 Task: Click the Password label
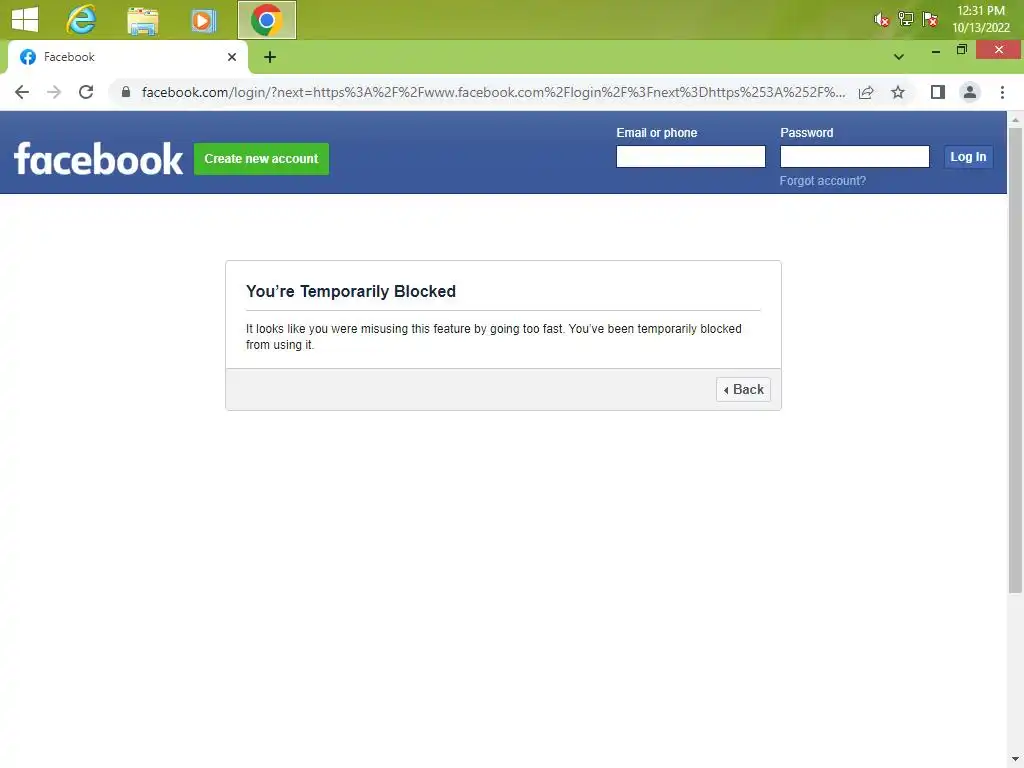tap(807, 133)
